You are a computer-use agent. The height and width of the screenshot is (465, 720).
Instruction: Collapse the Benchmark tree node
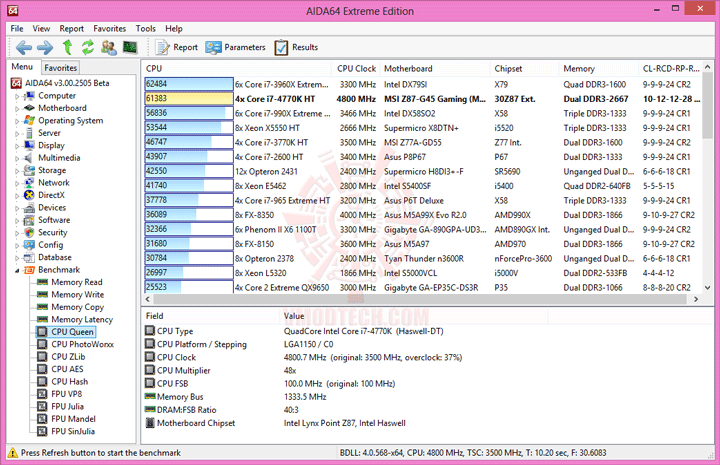point(17,270)
